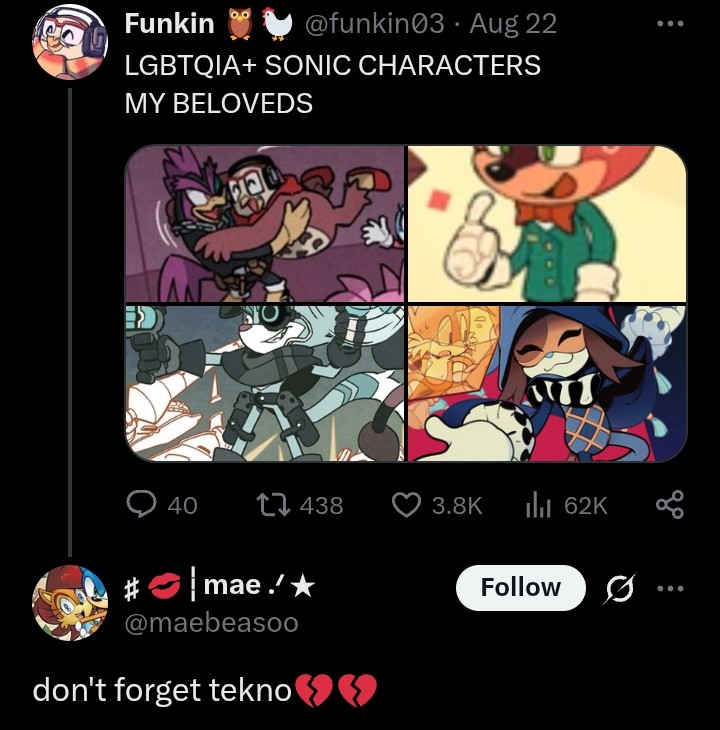Like the Funkin tweet with heart icon

pyautogui.click(x=406, y=505)
